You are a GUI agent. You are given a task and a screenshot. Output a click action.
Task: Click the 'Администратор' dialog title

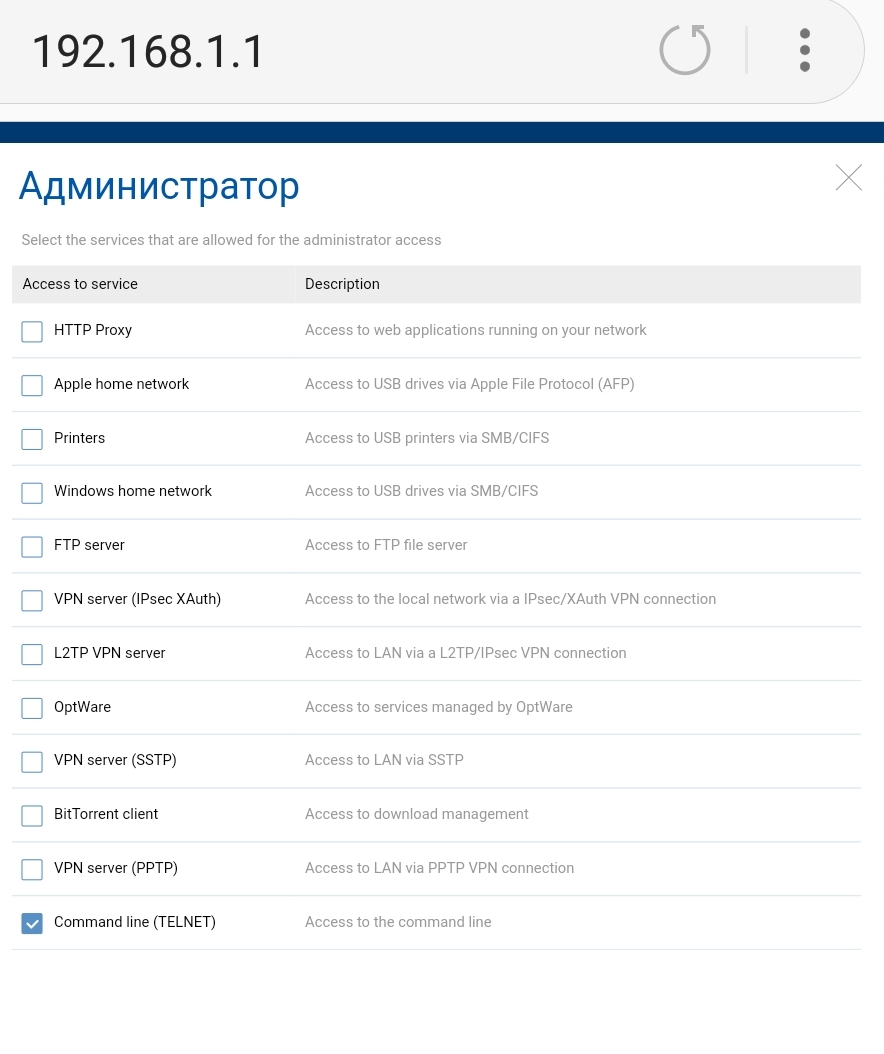pyautogui.click(x=159, y=186)
